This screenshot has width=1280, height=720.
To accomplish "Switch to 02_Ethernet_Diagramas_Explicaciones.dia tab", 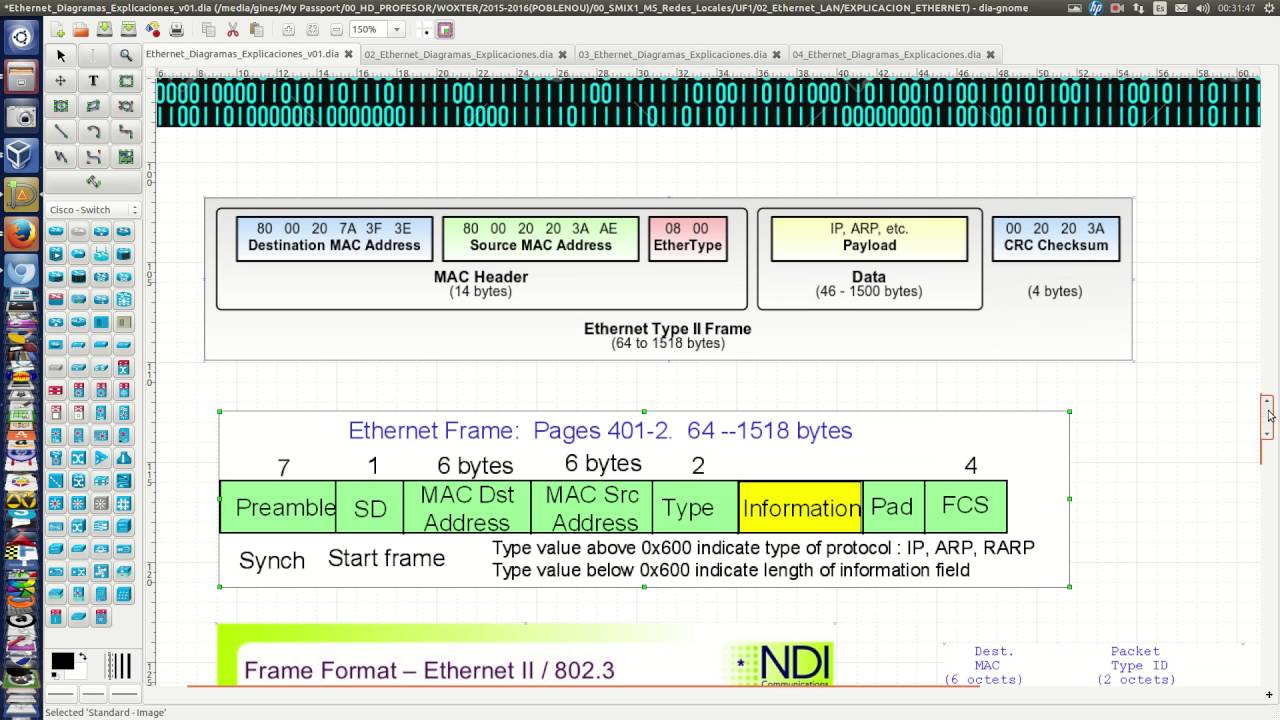I will tap(458, 54).
